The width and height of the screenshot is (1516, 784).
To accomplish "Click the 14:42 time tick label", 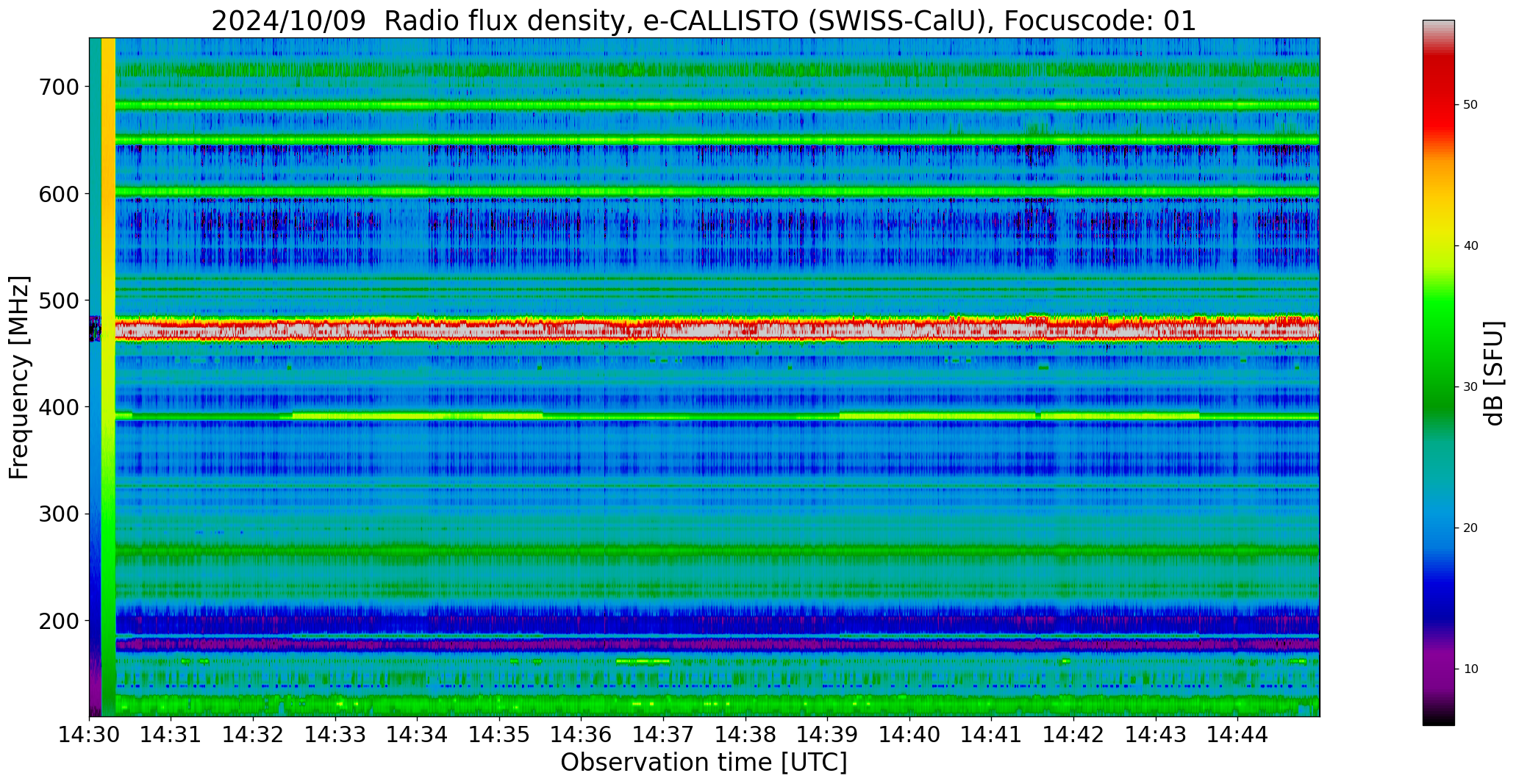I will click(1073, 734).
